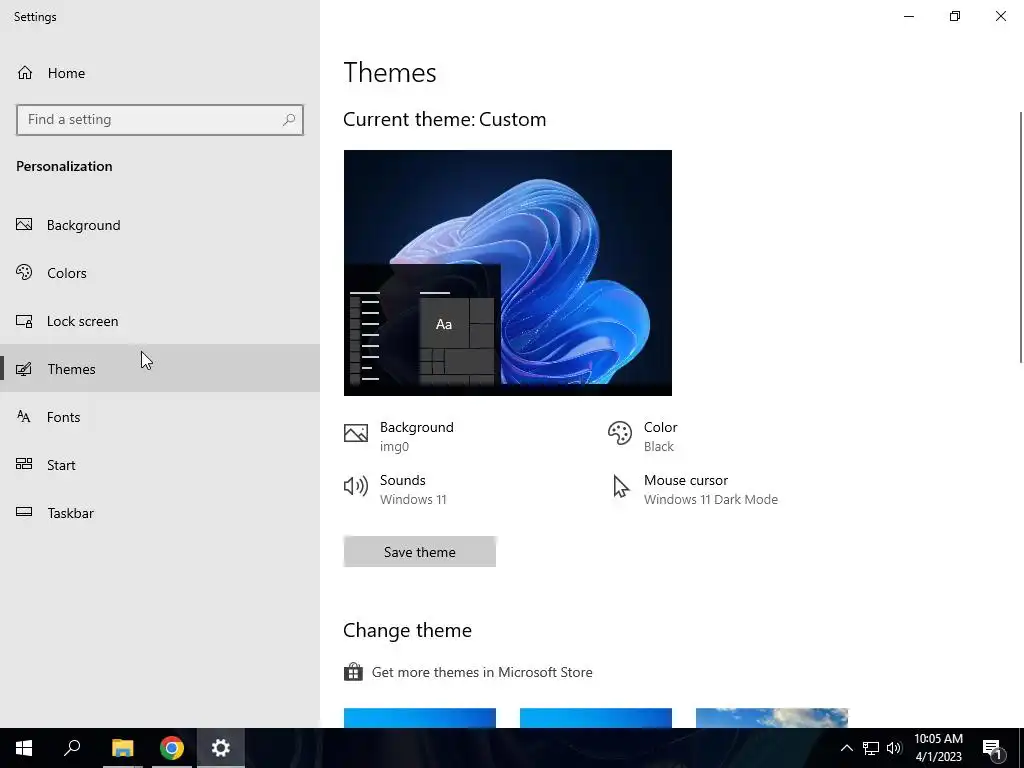
Task: Click the Microsoft Store bag icon
Action: coord(353,671)
